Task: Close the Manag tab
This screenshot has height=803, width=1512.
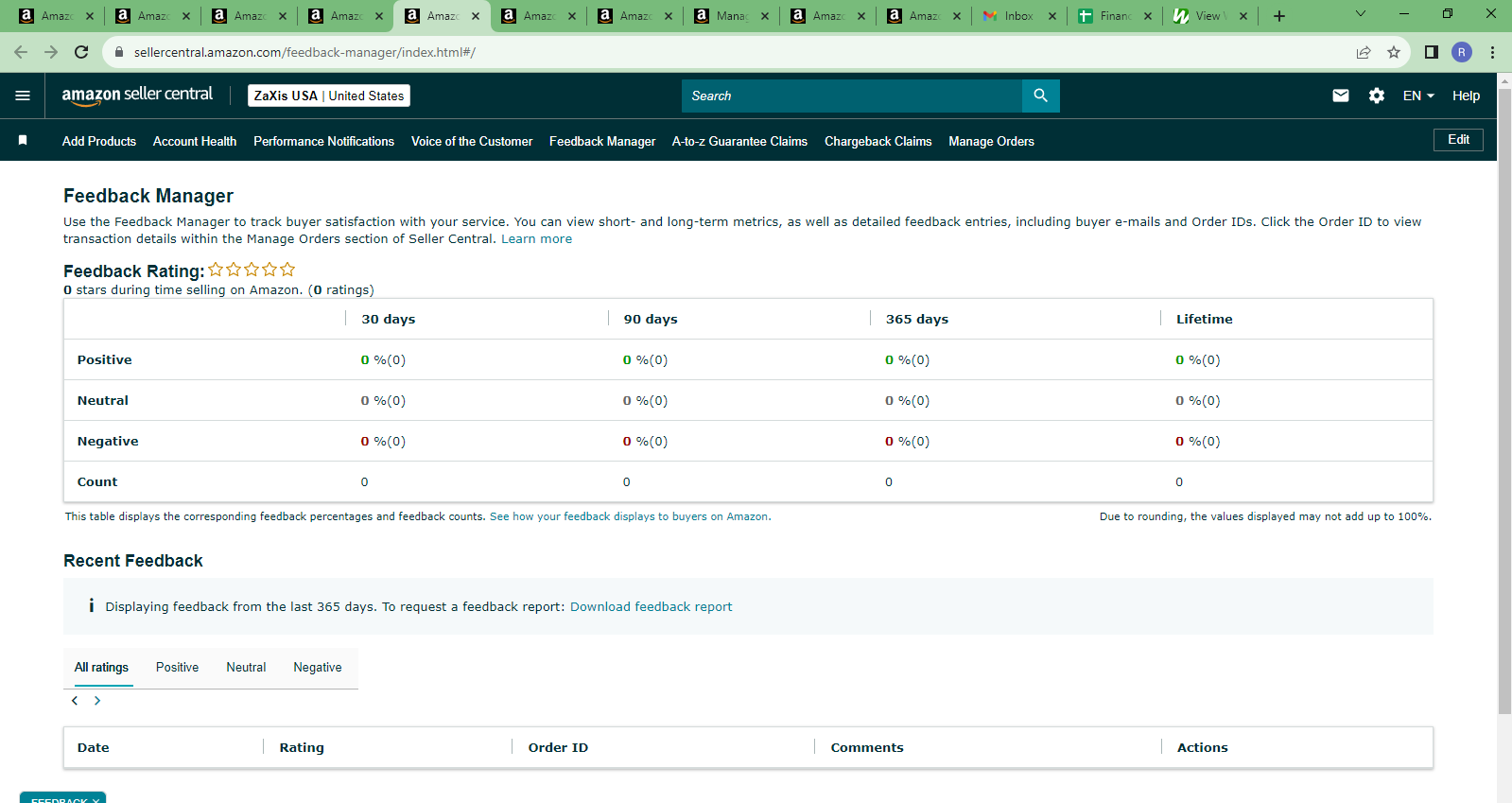Action: coord(765,16)
